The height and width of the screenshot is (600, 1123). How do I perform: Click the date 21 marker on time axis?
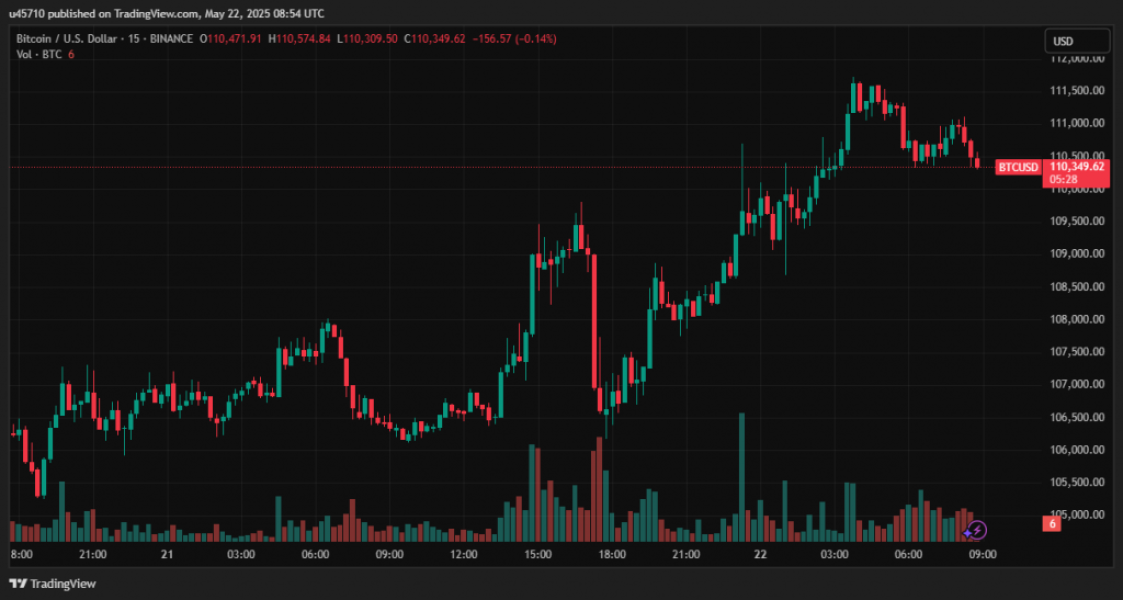point(167,554)
